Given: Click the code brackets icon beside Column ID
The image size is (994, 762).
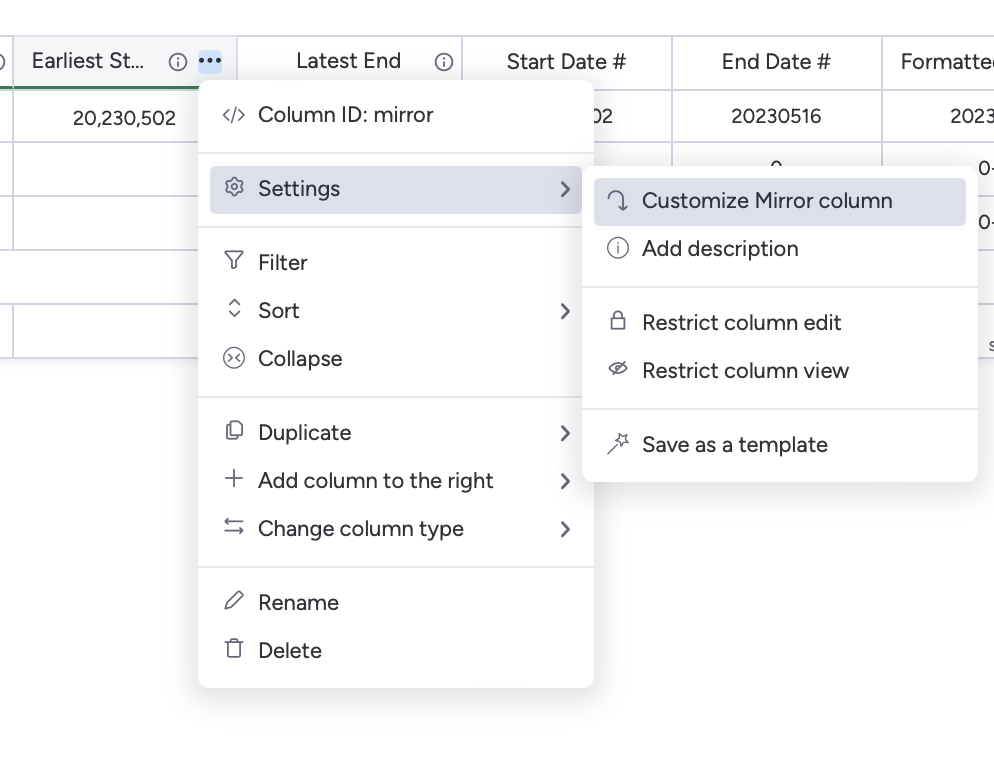Looking at the screenshot, I should 233,114.
